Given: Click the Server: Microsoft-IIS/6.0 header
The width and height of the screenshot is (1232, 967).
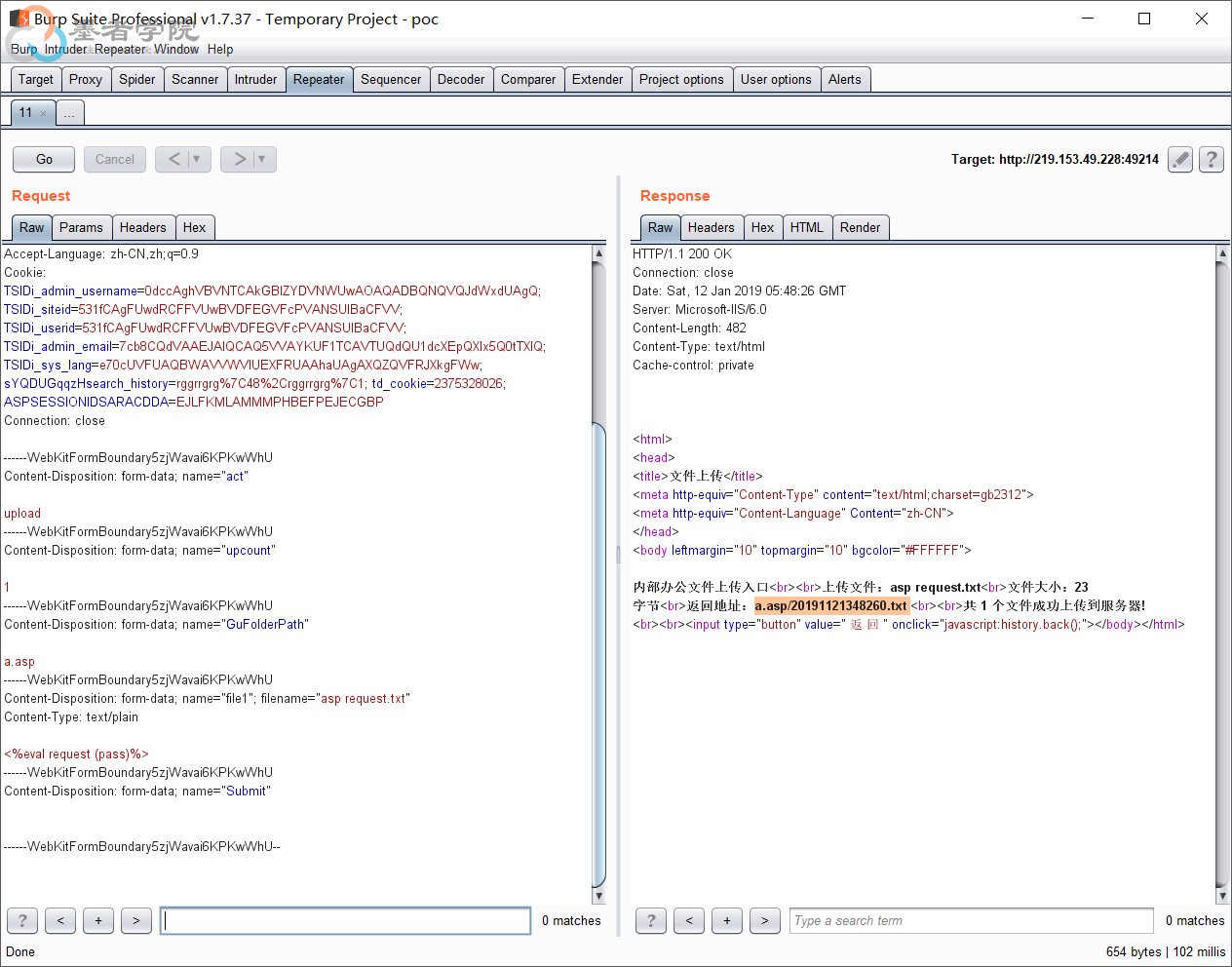Looking at the screenshot, I should pyautogui.click(x=700, y=309).
